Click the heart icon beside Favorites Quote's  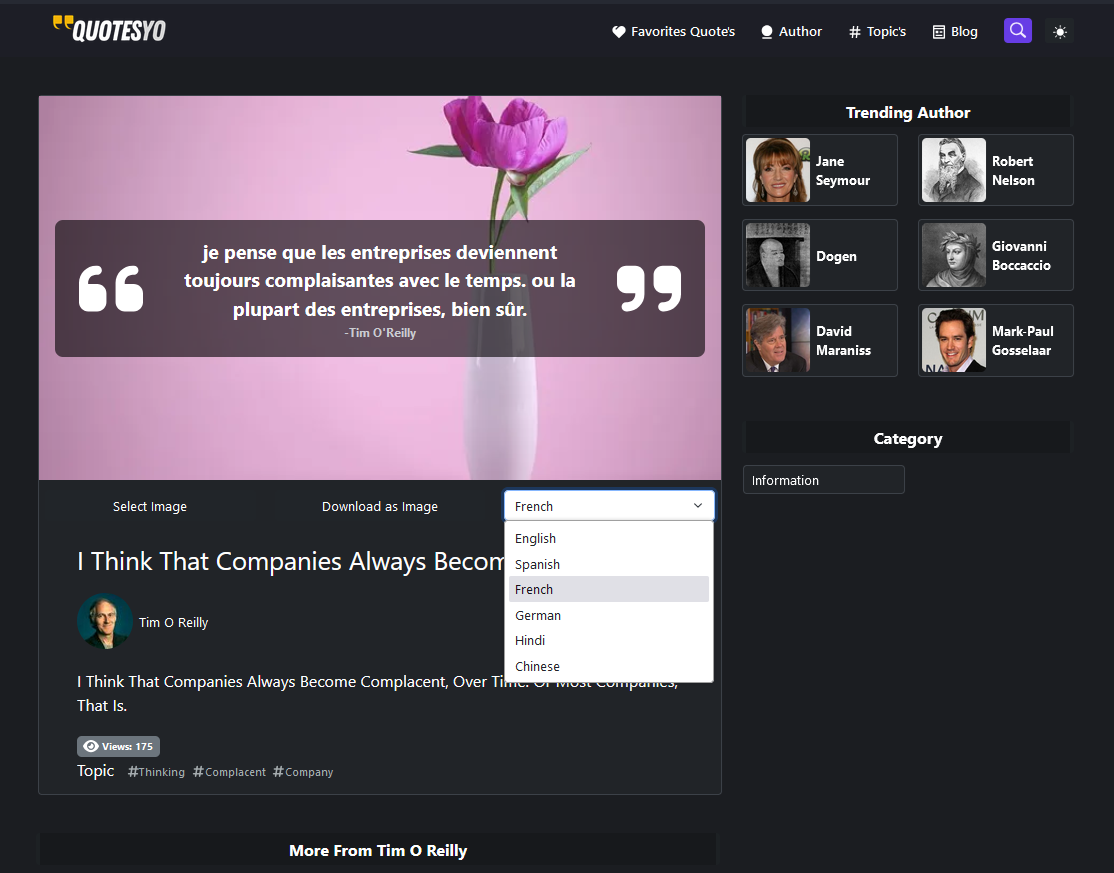click(x=619, y=32)
